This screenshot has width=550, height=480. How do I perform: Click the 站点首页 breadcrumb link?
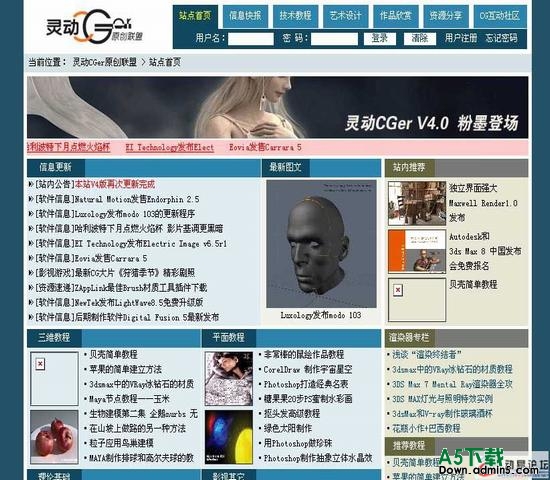point(165,62)
